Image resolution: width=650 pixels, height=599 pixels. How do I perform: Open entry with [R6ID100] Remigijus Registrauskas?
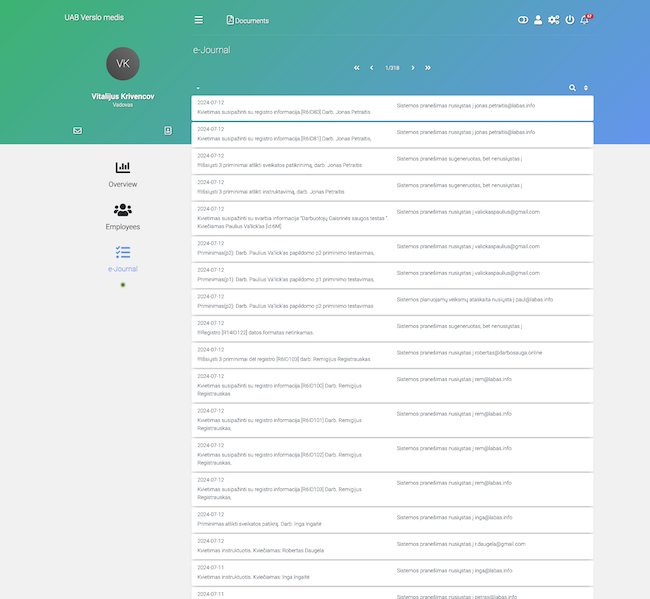click(x=392, y=386)
